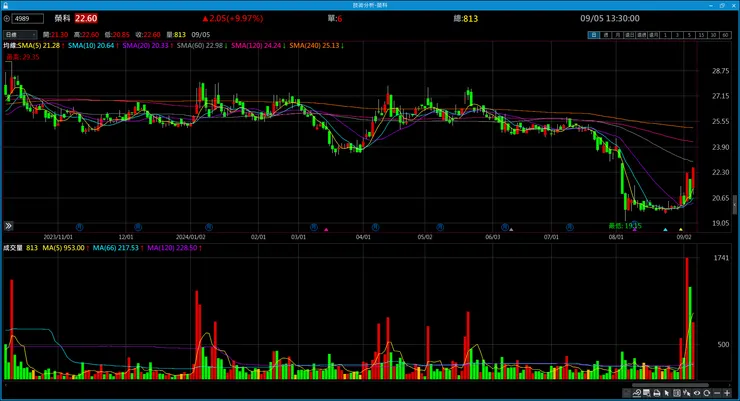This screenshot has width=740, height=401.
Task: Click the magenta triangle marker near 03/01
Action: coord(326,230)
